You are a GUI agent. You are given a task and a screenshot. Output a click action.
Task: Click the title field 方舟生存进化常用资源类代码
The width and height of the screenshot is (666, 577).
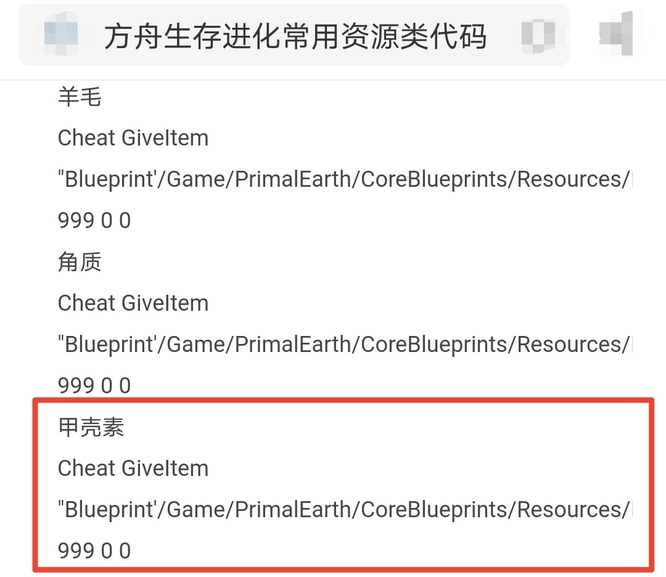click(x=295, y=37)
